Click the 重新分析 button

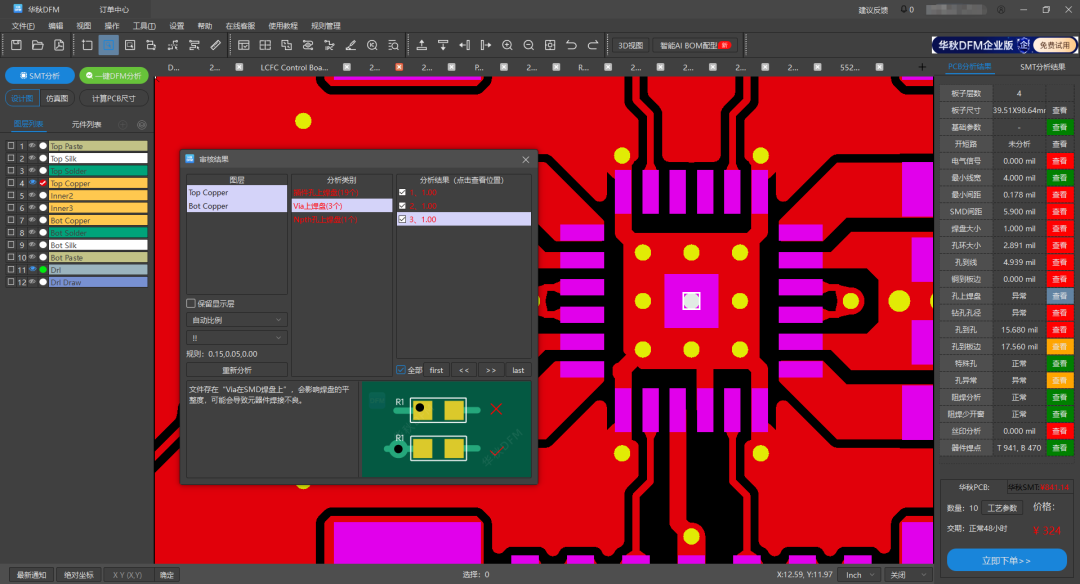click(x=237, y=370)
